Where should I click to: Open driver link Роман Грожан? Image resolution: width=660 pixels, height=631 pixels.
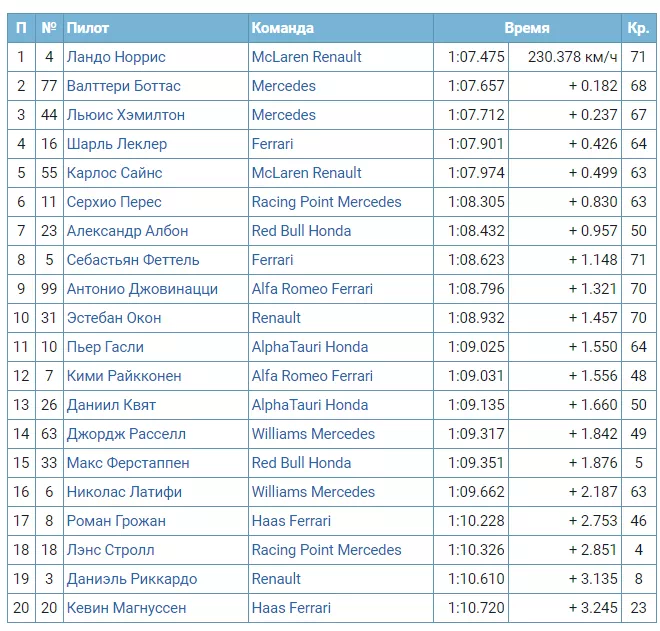[116, 521]
